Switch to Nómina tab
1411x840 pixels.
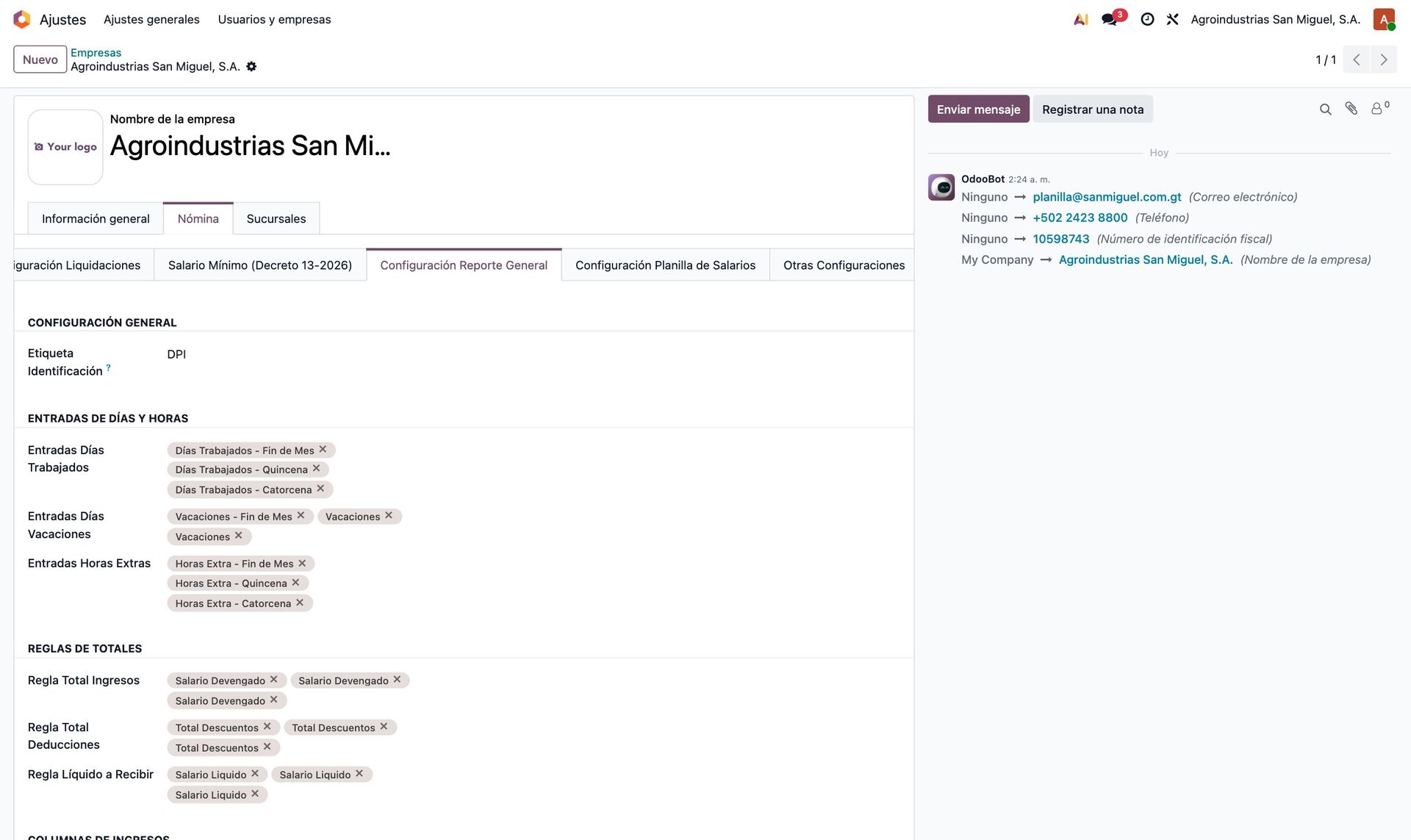coord(198,218)
